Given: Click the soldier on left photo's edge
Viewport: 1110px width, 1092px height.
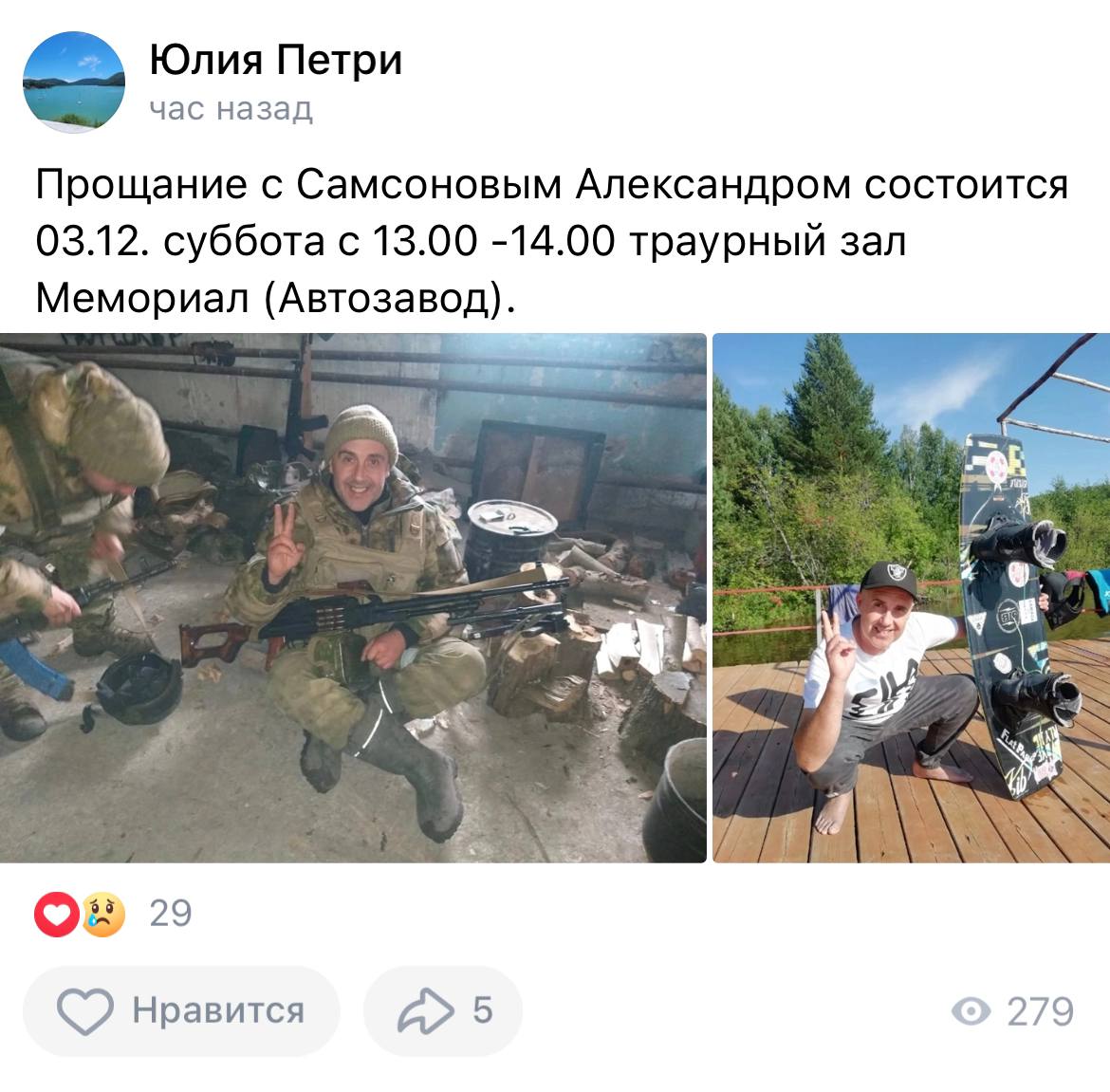Looking at the screenshot, I should click(x=78, y=545).
